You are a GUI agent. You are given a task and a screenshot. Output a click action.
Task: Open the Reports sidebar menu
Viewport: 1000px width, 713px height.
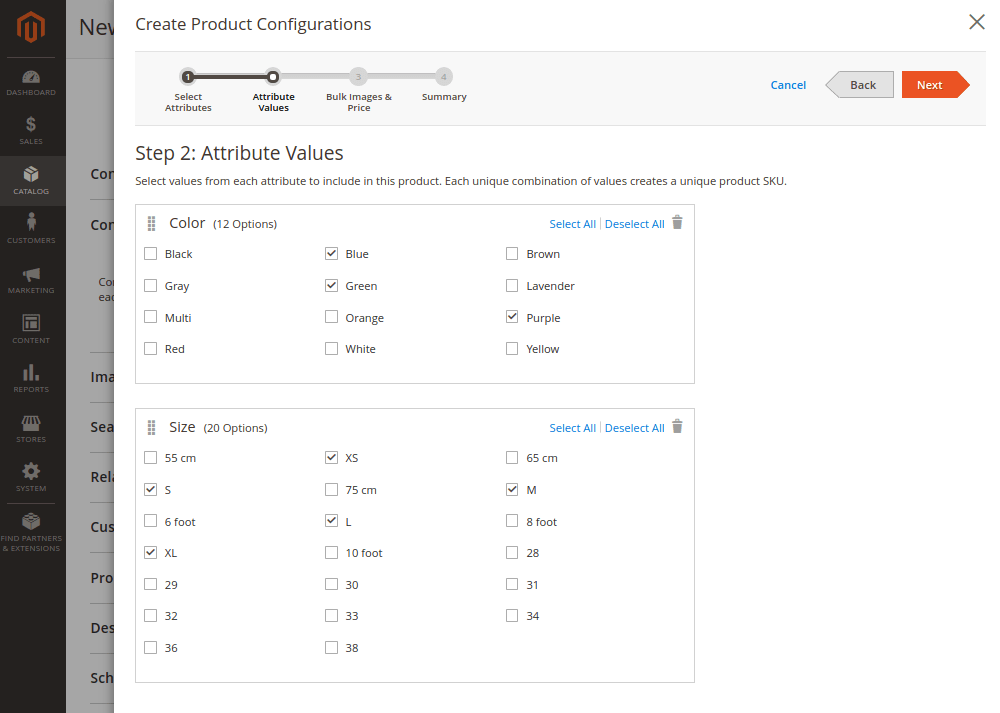click(x=31, y=378)
